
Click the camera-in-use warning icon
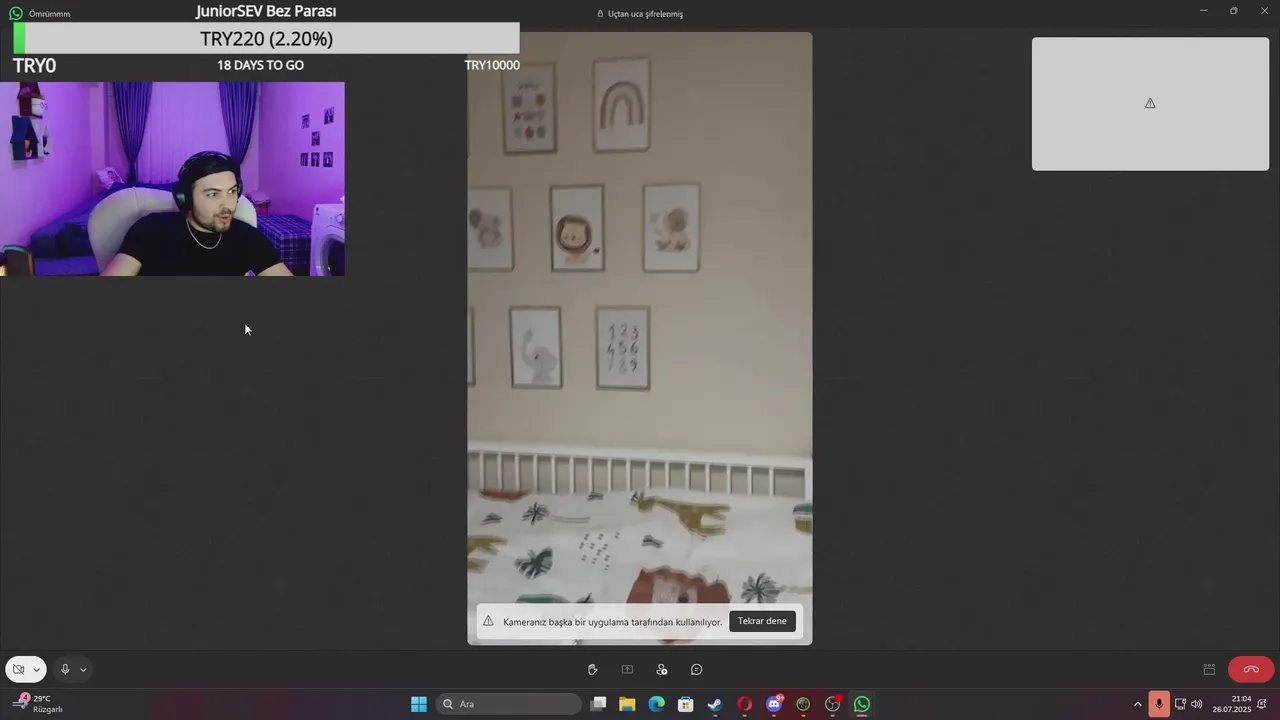[x=488, y=621]
